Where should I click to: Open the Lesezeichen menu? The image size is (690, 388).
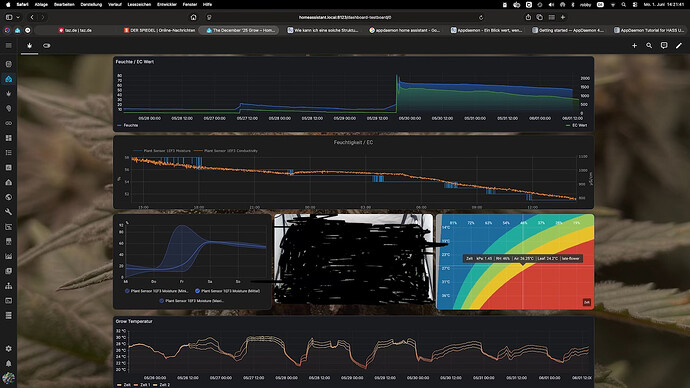[x=139, y=4]
